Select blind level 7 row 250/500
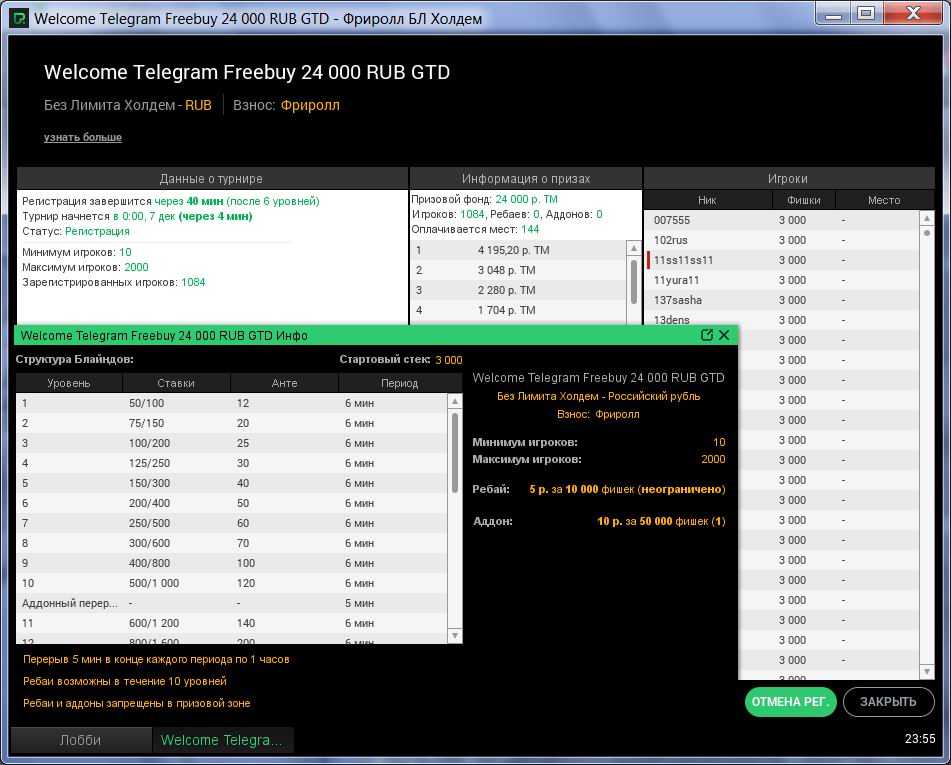This screenshot has height=765, width=951. coord(232,524)
